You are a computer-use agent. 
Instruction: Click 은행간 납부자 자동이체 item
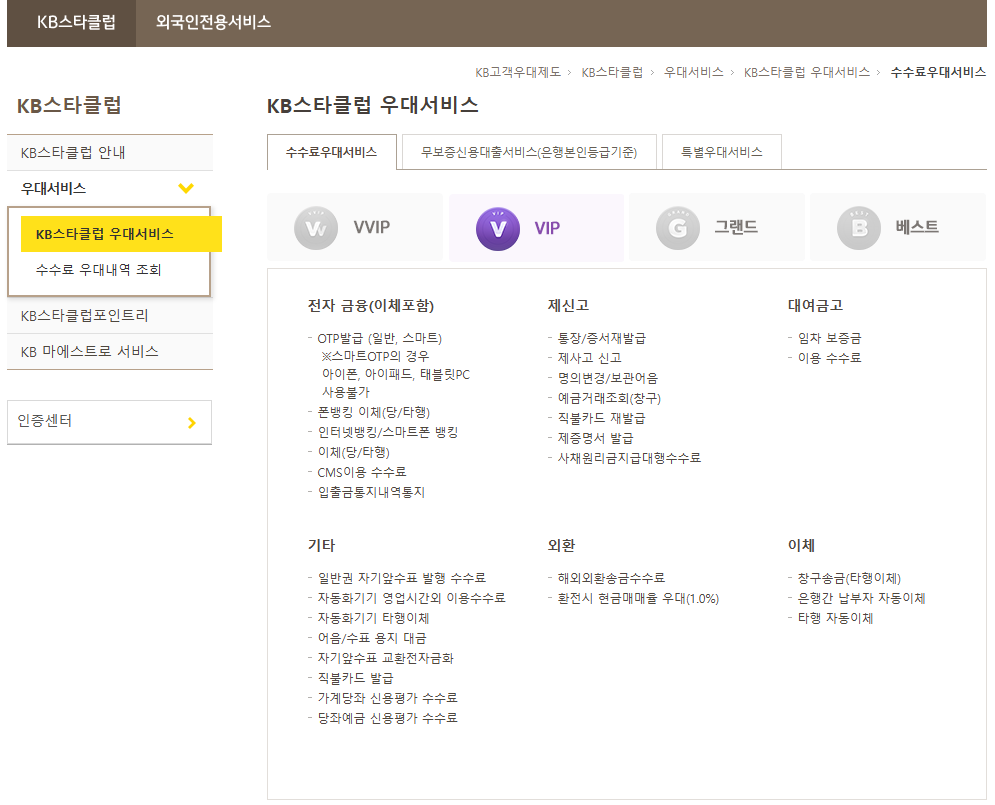point(861,599)
